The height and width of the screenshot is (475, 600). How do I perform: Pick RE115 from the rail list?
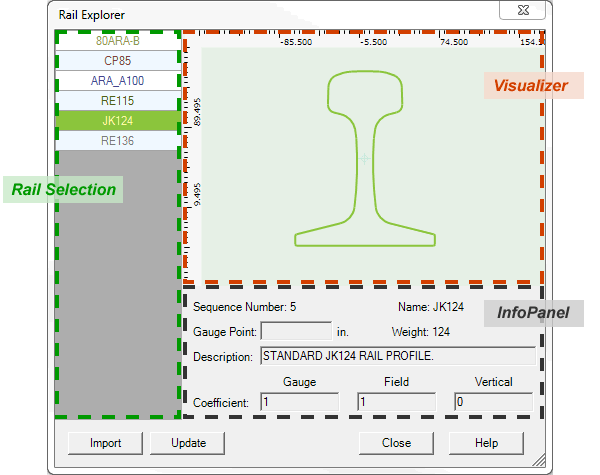[117, 101]
